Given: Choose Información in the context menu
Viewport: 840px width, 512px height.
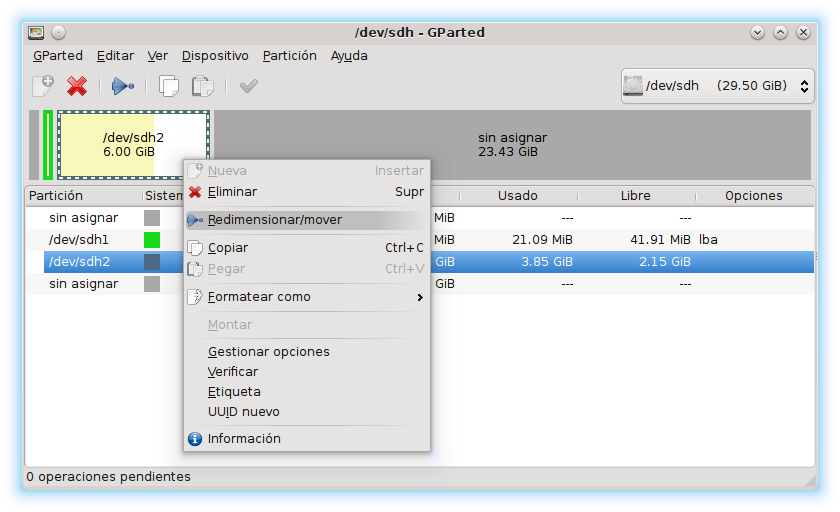Looking at the screenshot, I should click(x=306, y=439).
